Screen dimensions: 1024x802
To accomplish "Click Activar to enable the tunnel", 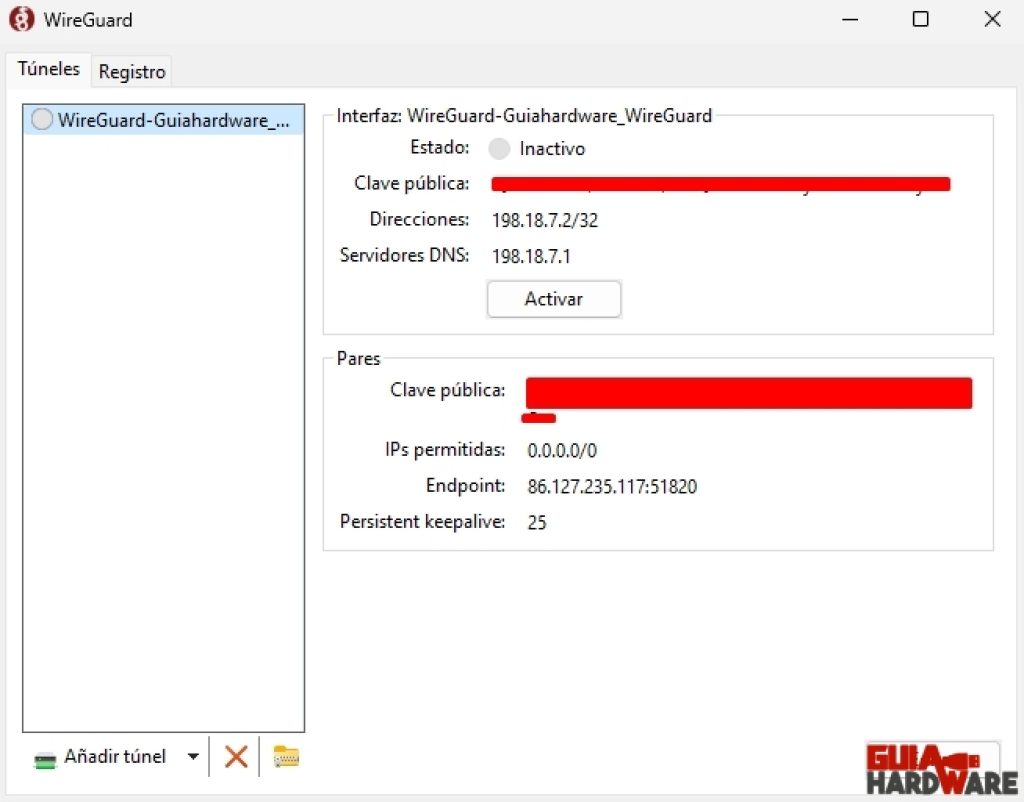I will point(553,299).
